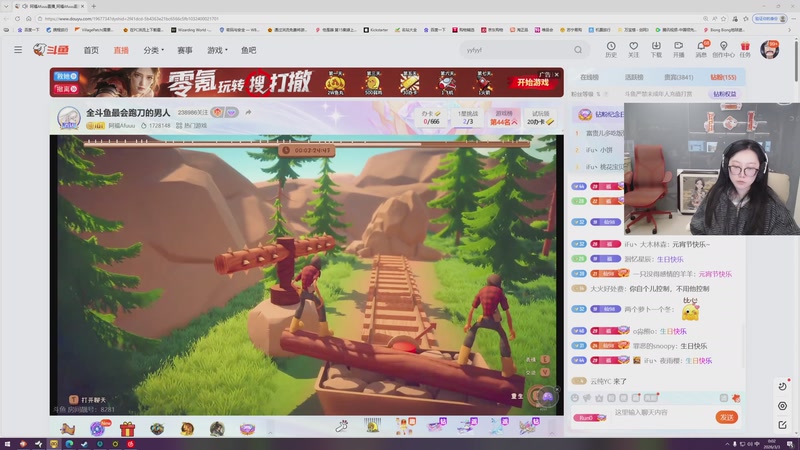Viewport: 800px width, 450px height.
Task: Click username 云纯YC in the chat
Action: click(601, 381)
